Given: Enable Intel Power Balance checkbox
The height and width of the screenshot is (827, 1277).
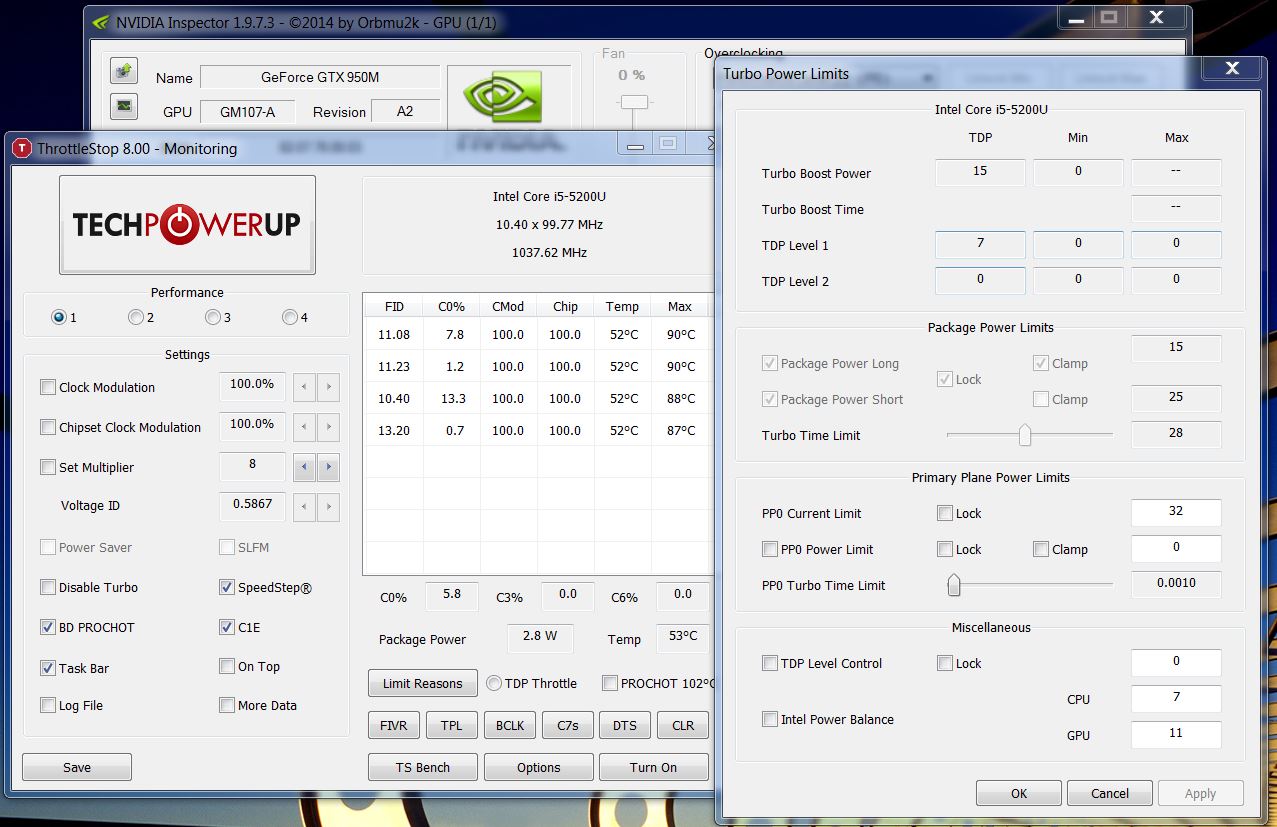Looking at the screenshot, I should click(x=770, y=719).
